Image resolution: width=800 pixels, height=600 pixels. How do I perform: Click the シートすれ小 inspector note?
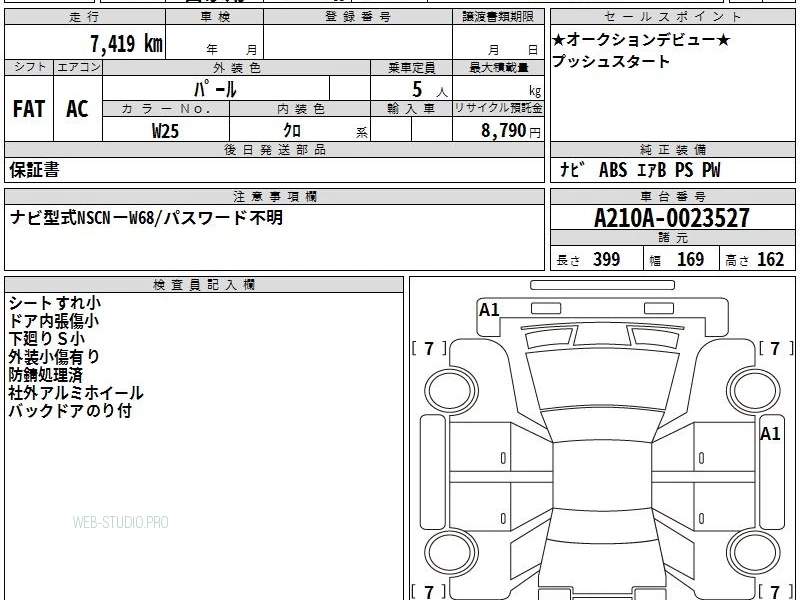click(x=55, y=303)
